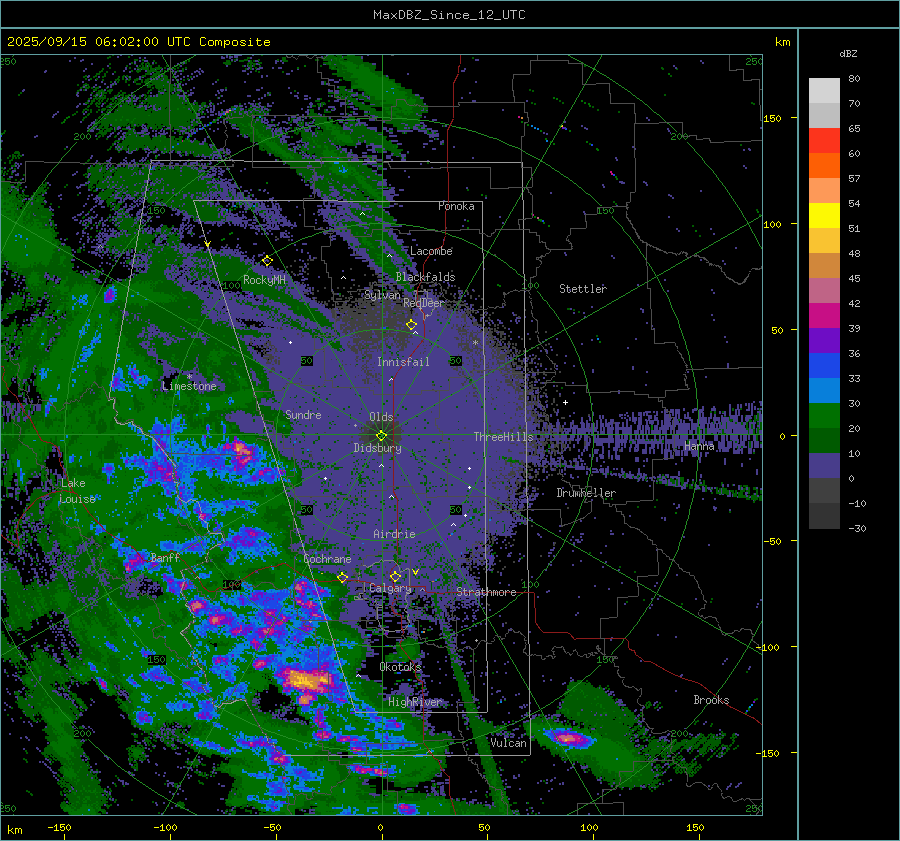The width and height of the screenshot is (900, 841).
Task: Click the yellow diamond marker above RockyMH
Action: (x=267, y=261)
